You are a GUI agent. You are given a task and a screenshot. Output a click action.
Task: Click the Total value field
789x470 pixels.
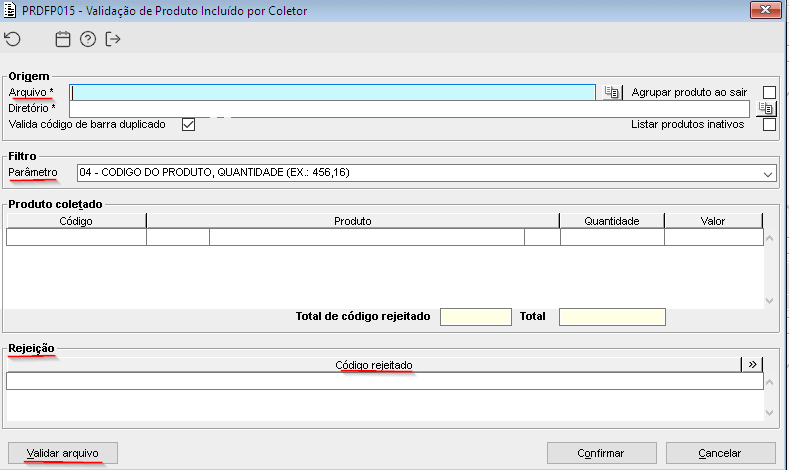612,317
